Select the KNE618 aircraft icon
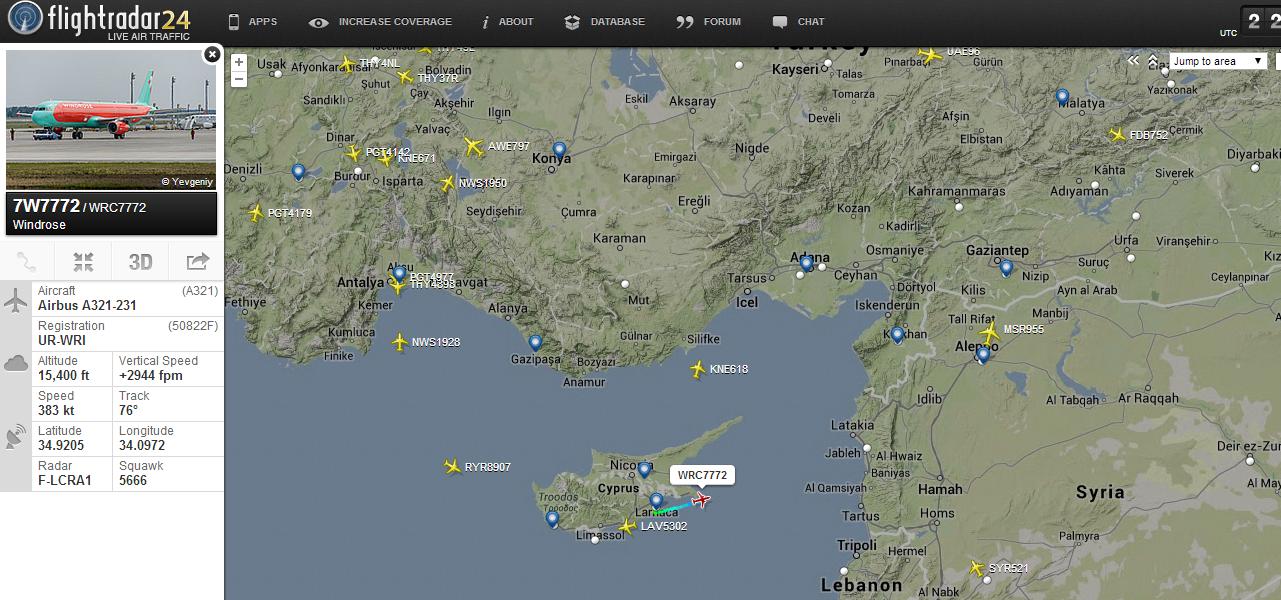The height and width of the screenshot is (600, 1281). [x=697, y=369]
